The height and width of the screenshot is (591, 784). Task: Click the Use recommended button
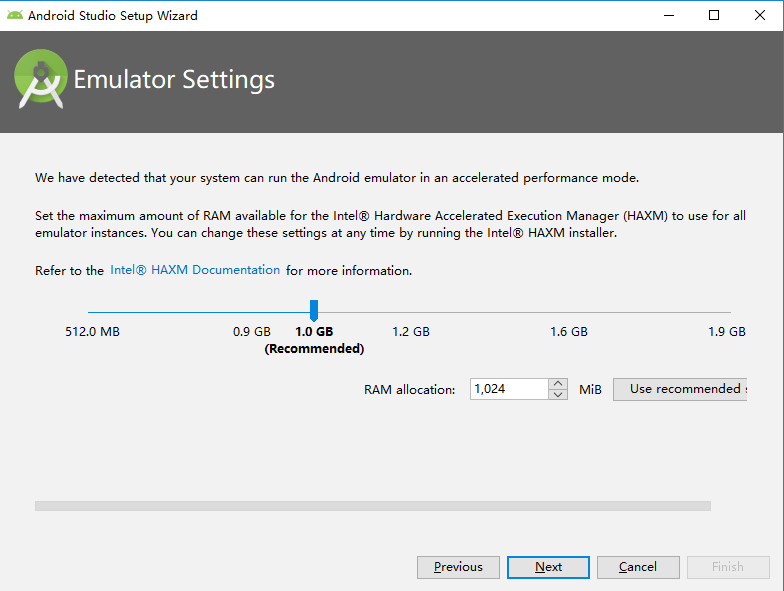[680, 389]
